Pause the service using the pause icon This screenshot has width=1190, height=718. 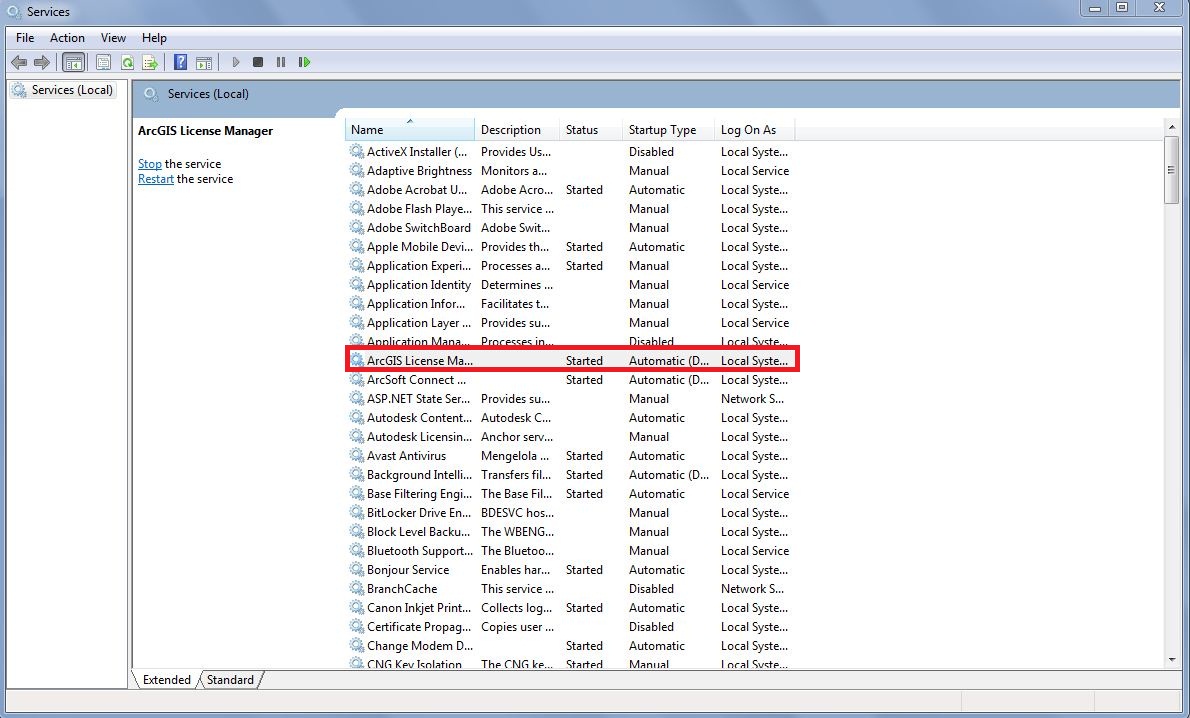pyautogui.click(x=280, y=61)
